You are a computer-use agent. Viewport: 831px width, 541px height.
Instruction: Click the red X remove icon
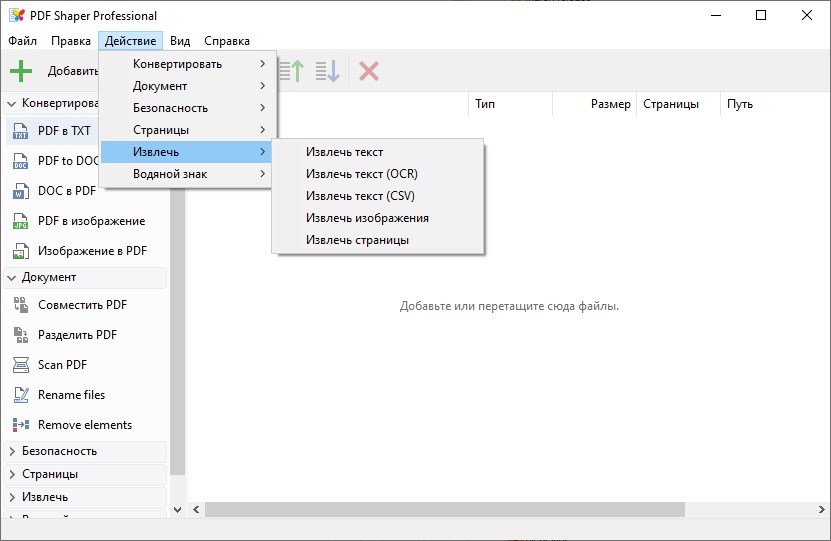click(369, 71)
